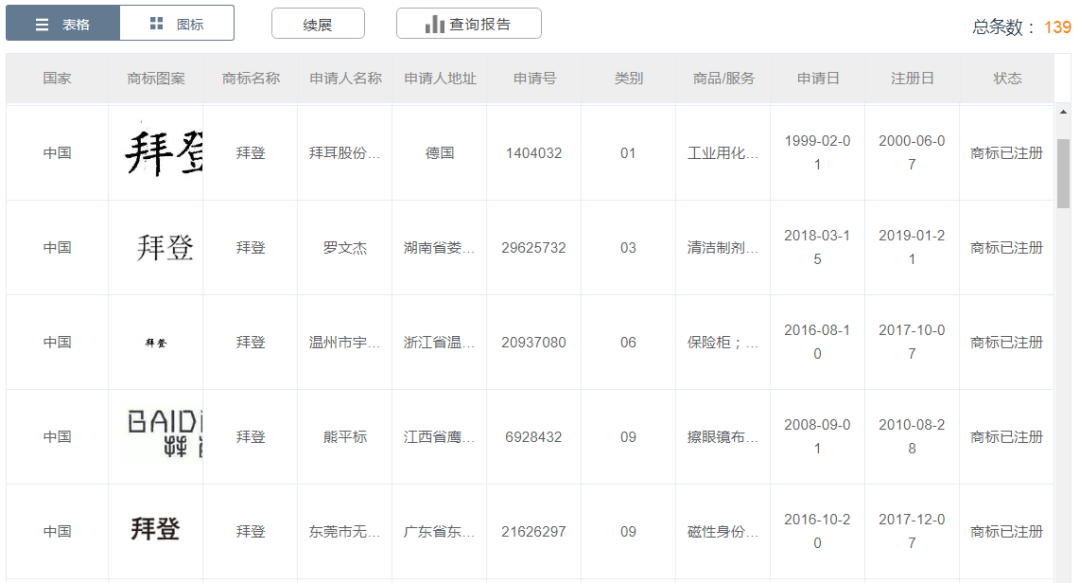Click goods cell 保险柜；…

[x=723, y=342]
